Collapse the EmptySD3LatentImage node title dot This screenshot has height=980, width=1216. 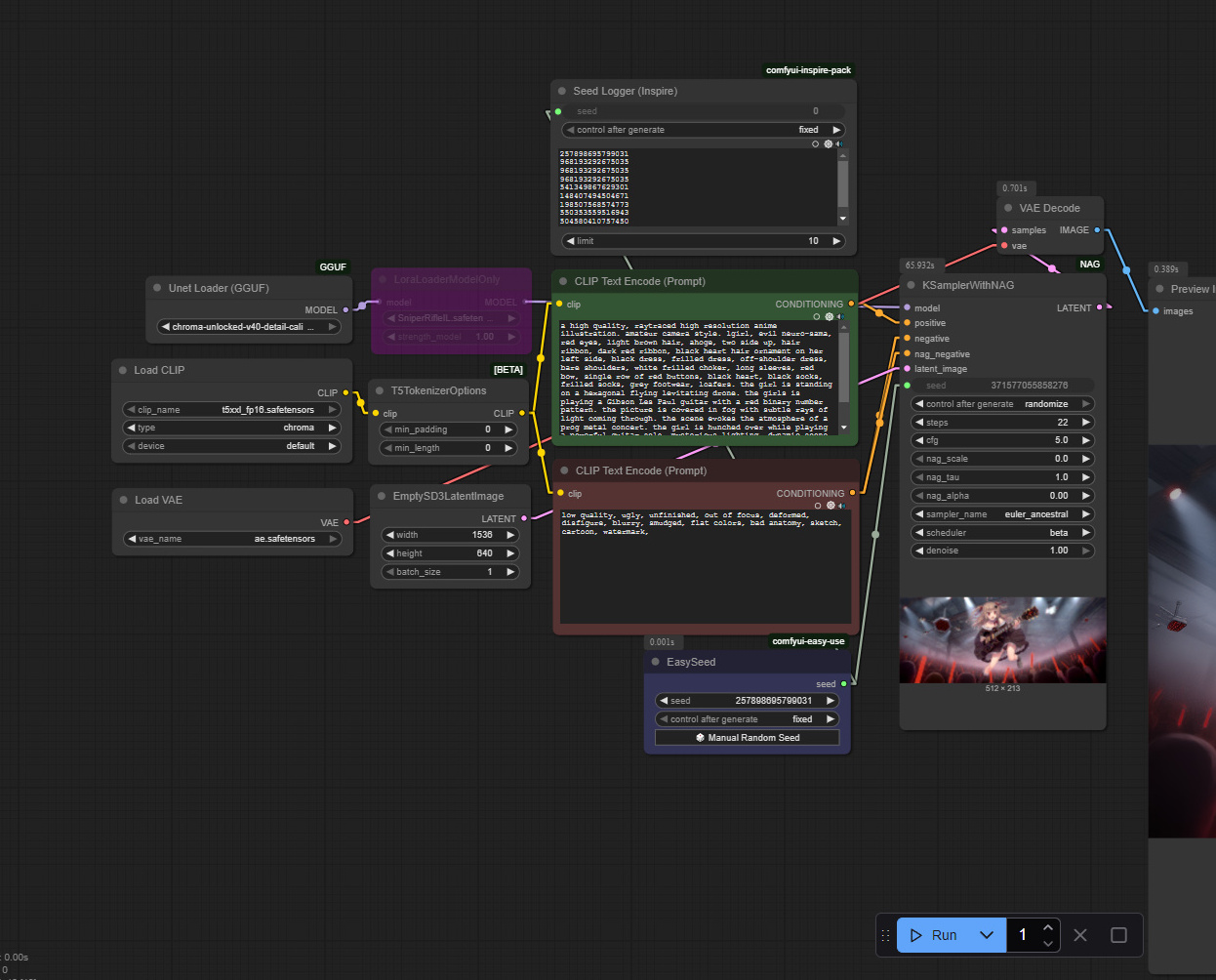[x=382, y=496]
